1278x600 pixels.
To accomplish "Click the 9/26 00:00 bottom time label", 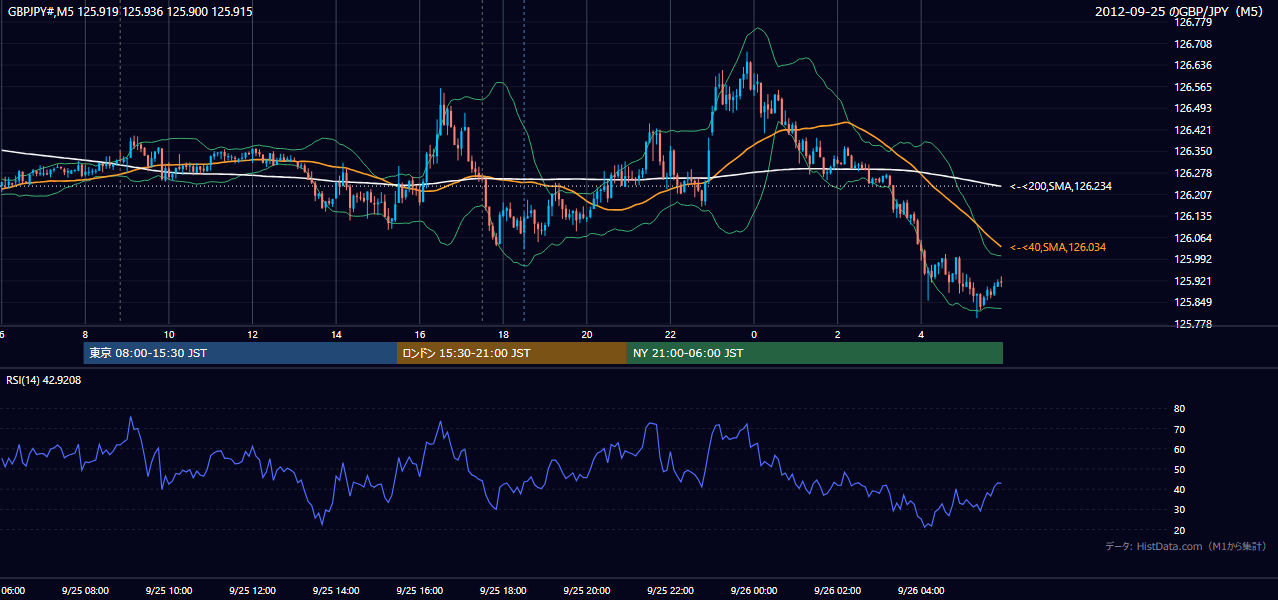I will click(754, 590).
